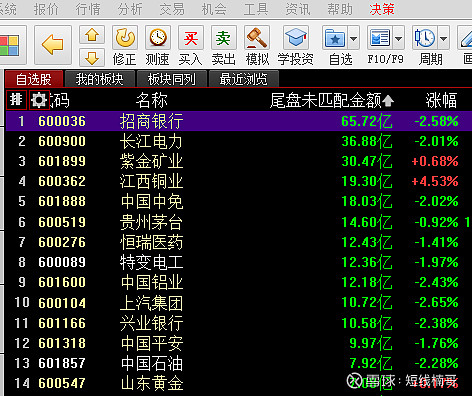Open the 报价 menu
The image size is (472, 396).
(46, 9)
